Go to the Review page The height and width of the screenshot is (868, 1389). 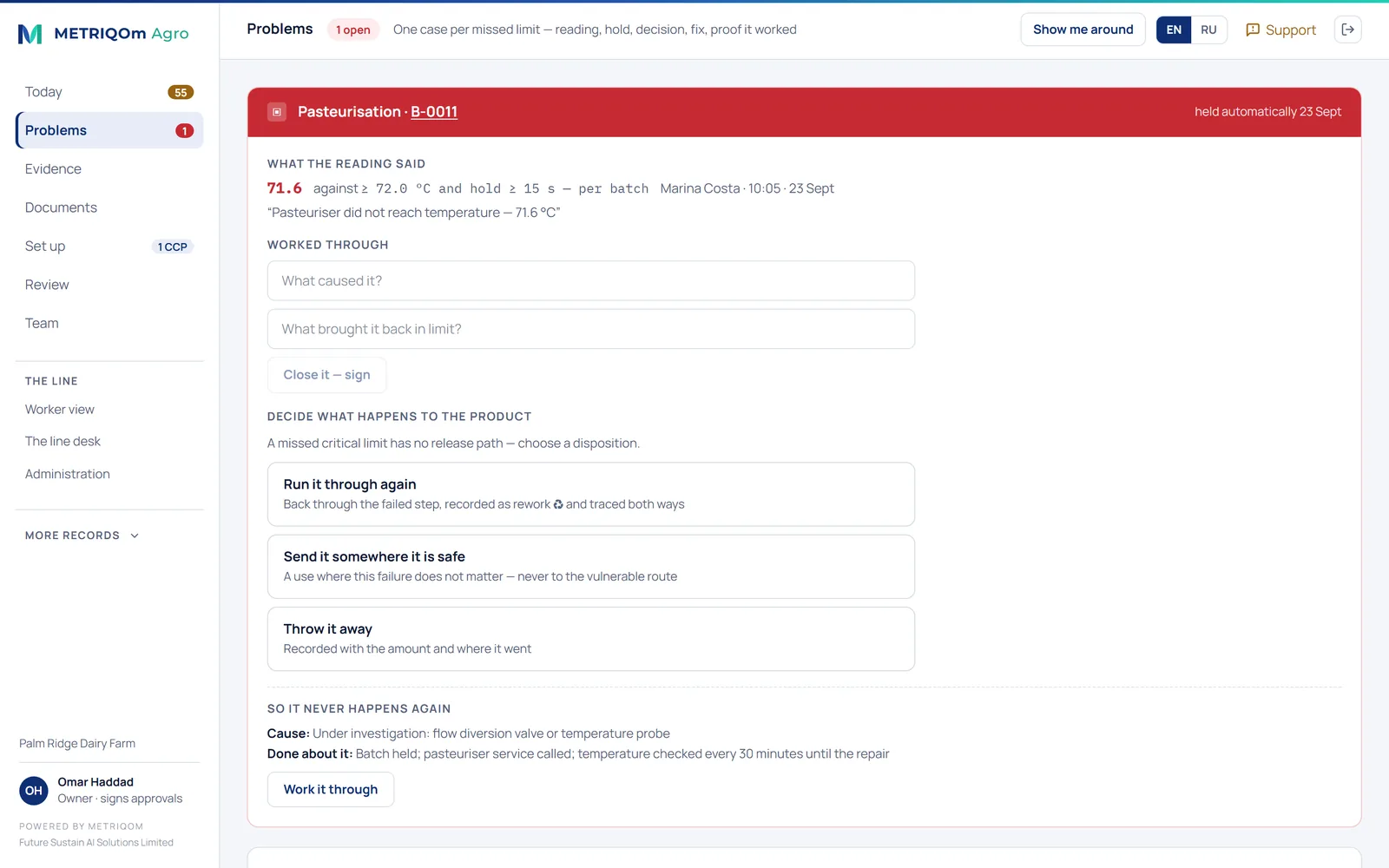109,285
